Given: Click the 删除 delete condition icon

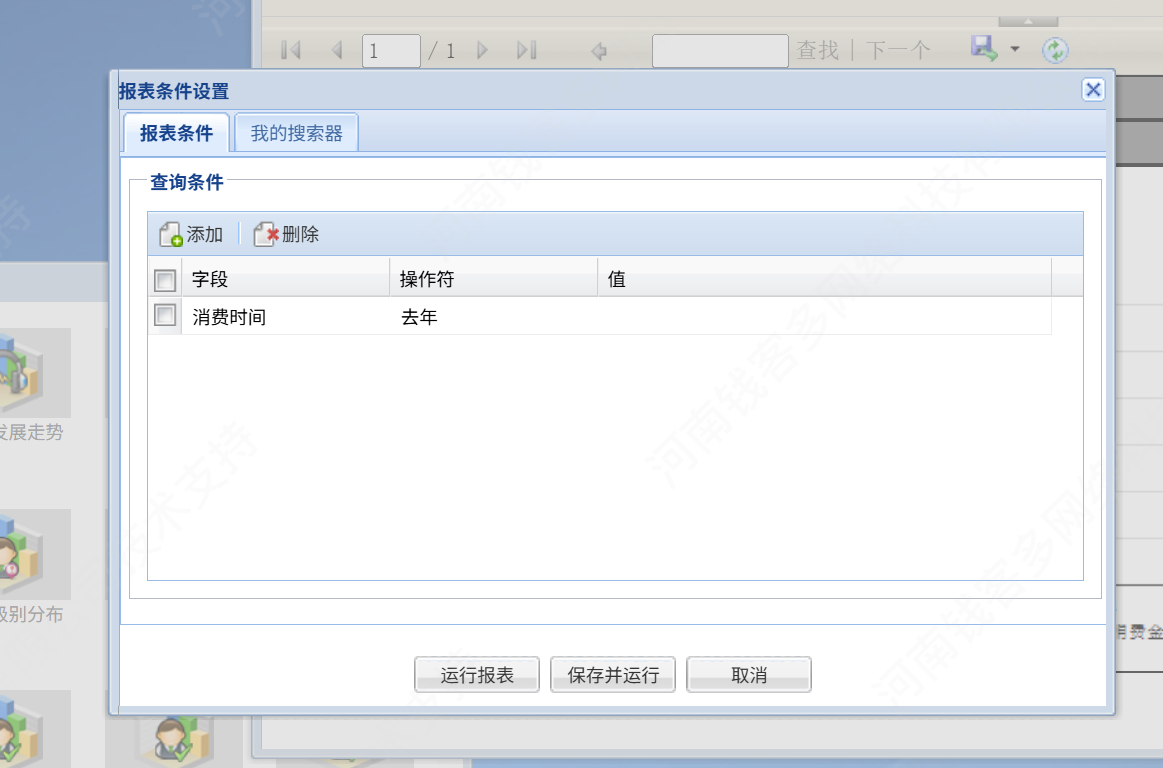Looking at the screenshot, I should (x=266, y=234).
